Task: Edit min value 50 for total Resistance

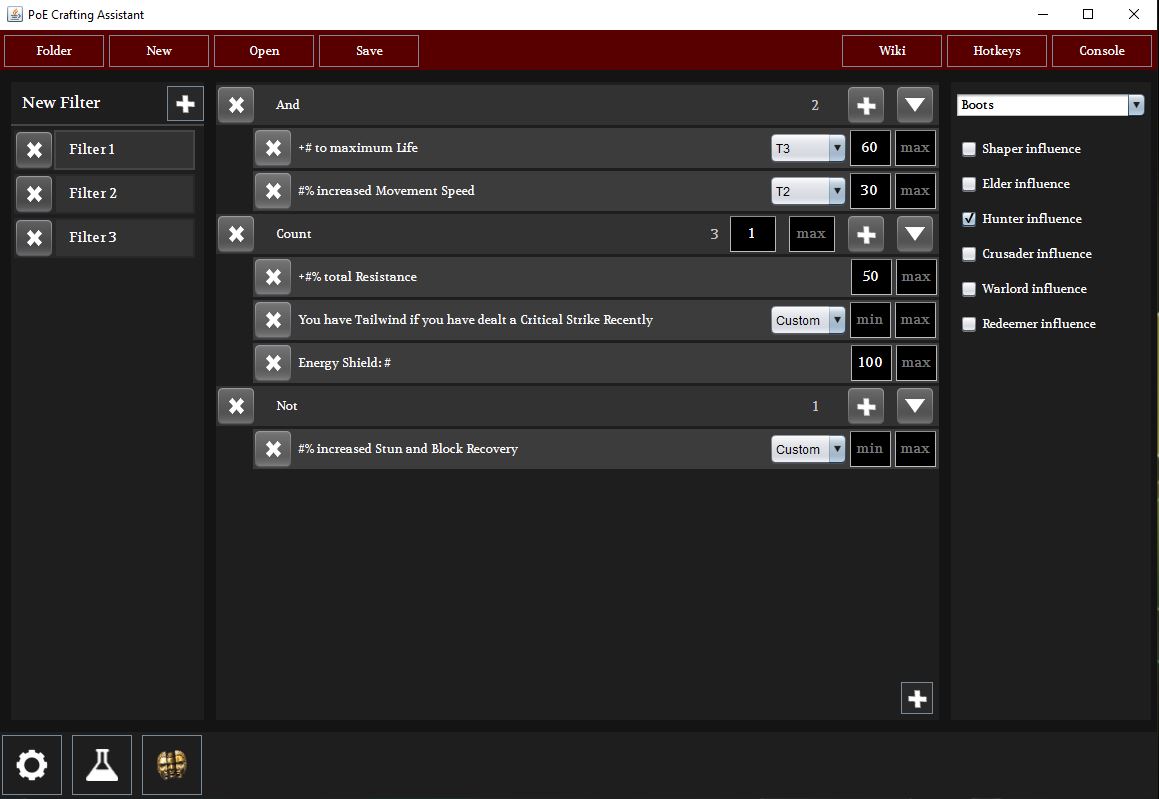Action: tap(871, 276)
